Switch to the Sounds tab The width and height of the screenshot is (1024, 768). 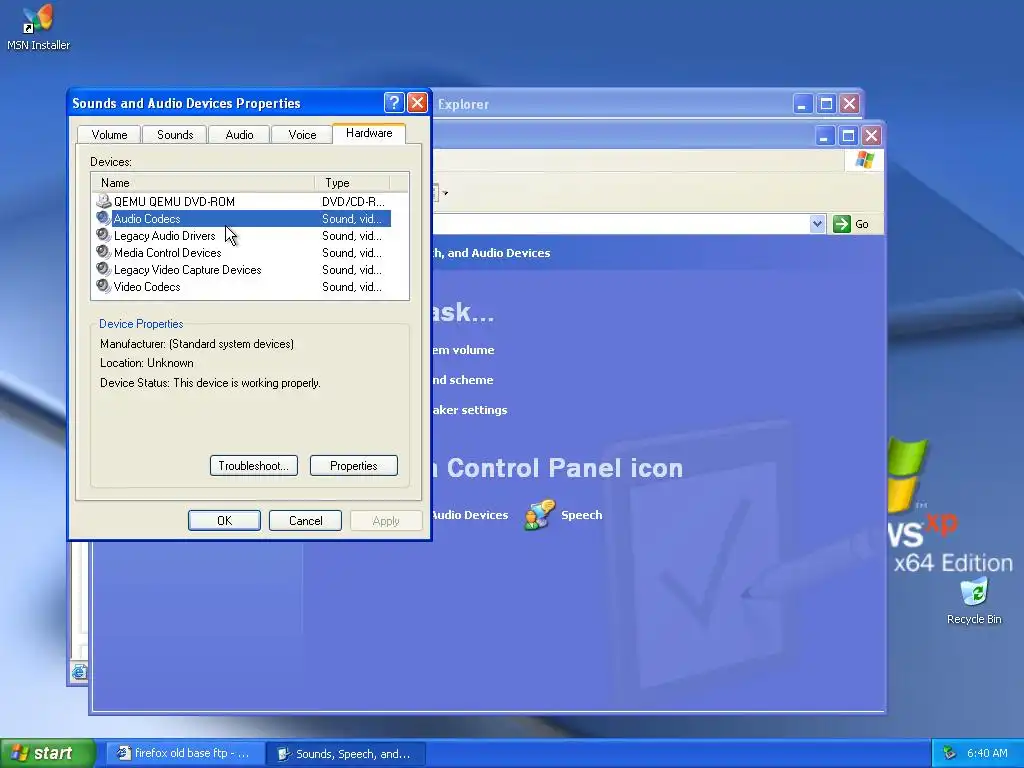click(x=175, y=135)
